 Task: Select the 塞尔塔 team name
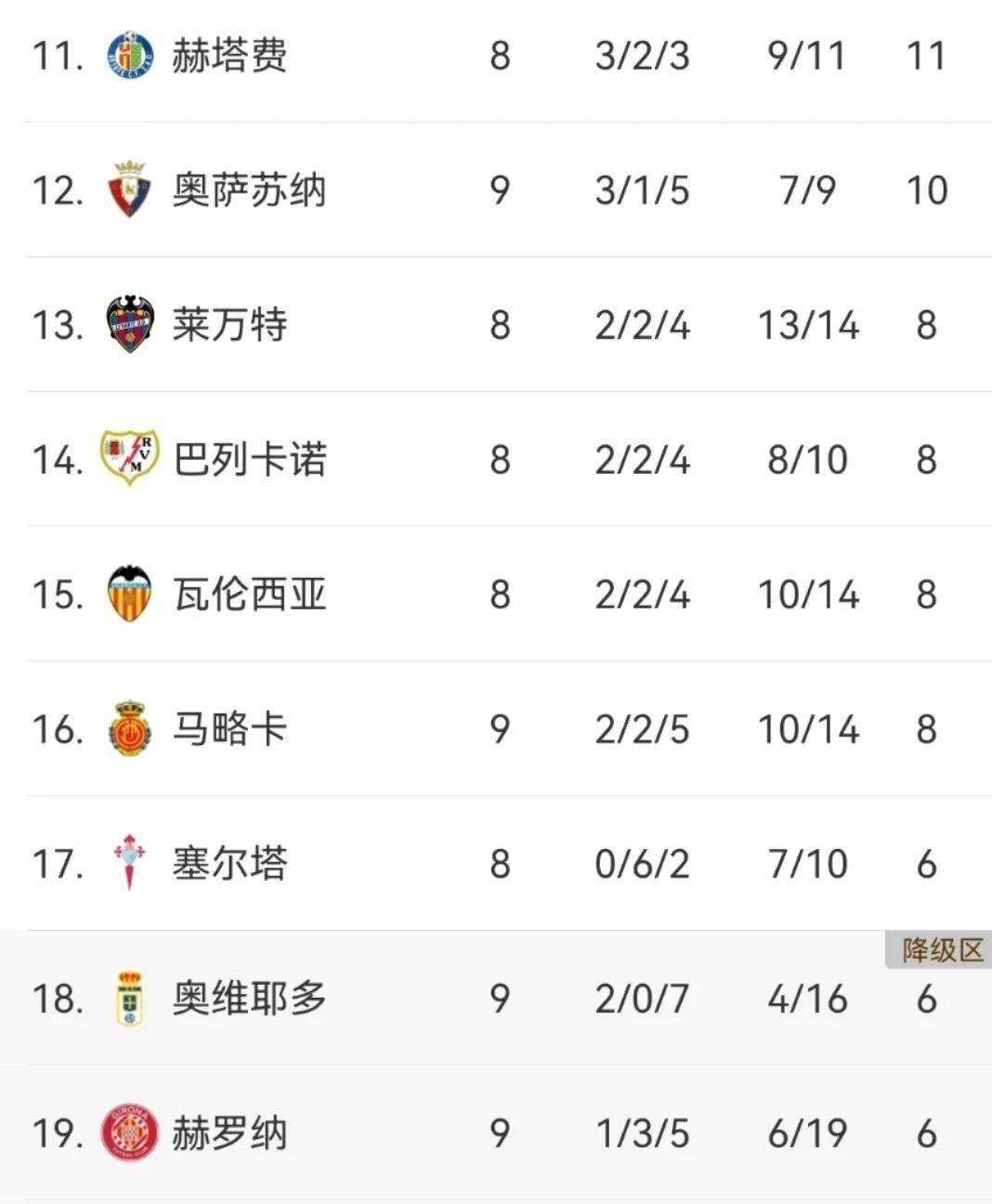tap(229, 863)
